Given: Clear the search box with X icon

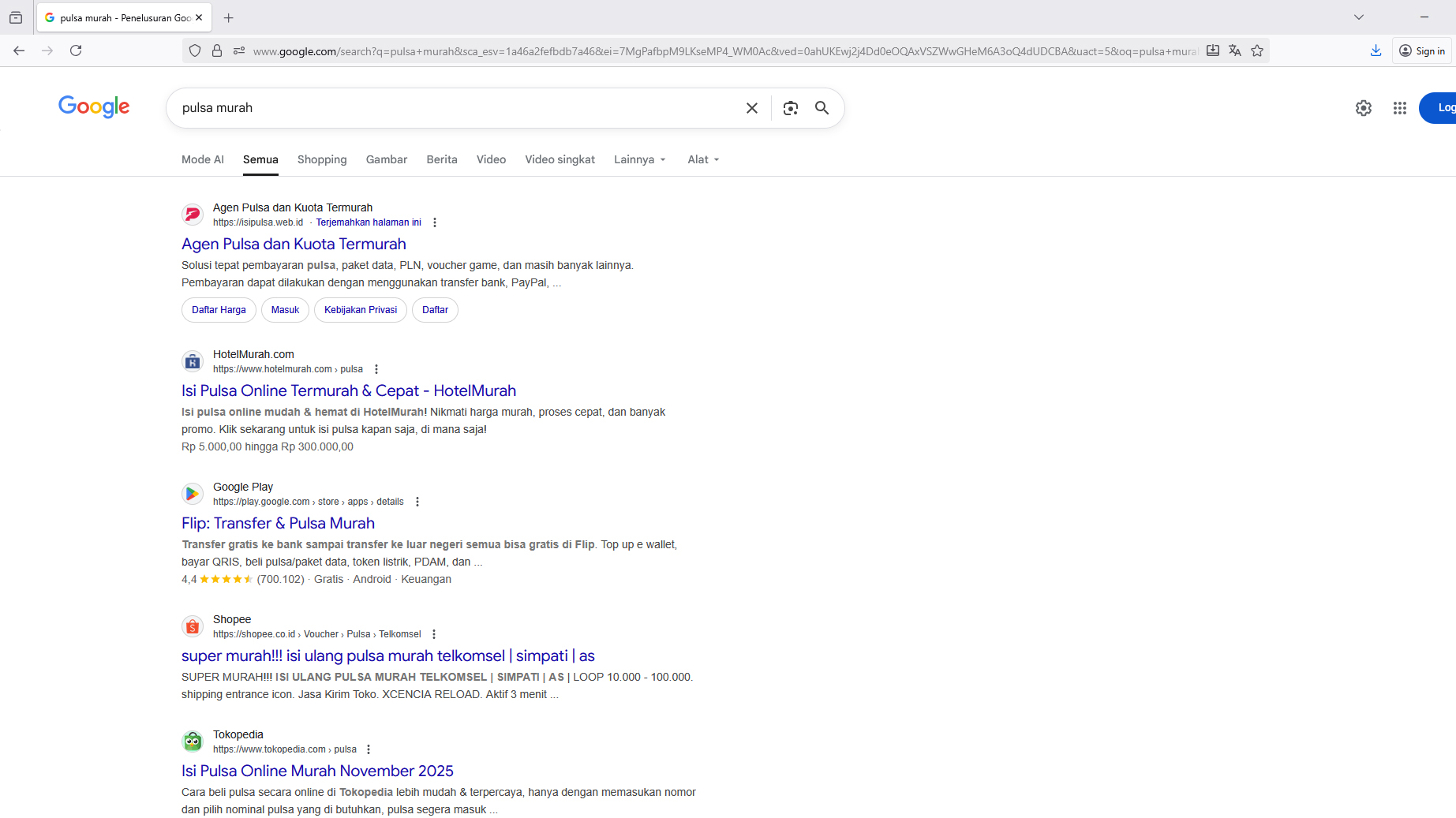Looking at the screenshot, I should pos(751,108).
